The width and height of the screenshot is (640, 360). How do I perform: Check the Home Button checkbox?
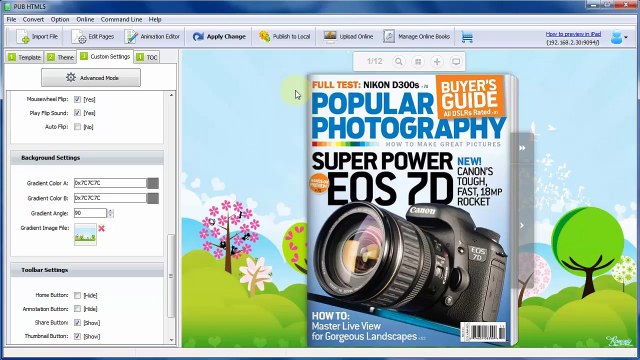point(78,295)
